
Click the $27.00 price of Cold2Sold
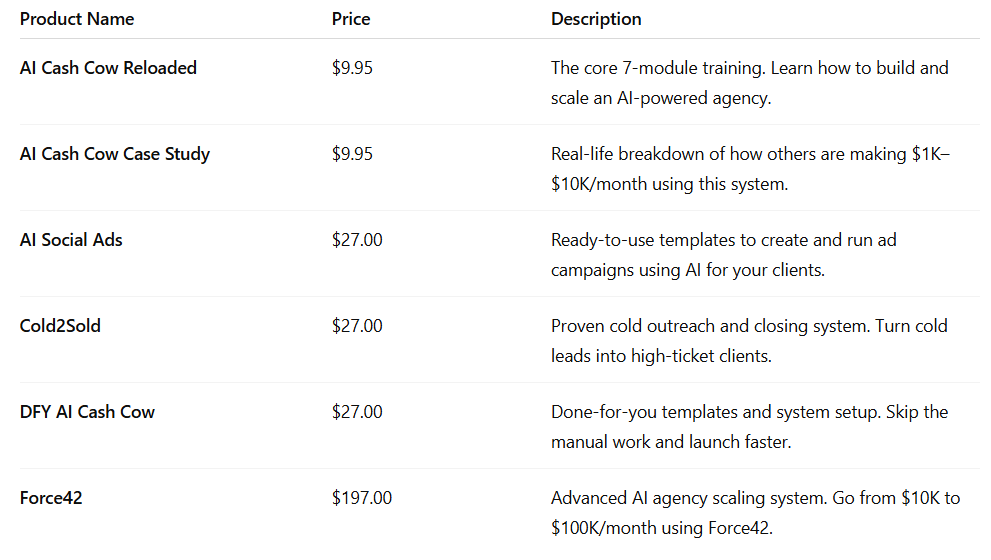pos(357,326)
